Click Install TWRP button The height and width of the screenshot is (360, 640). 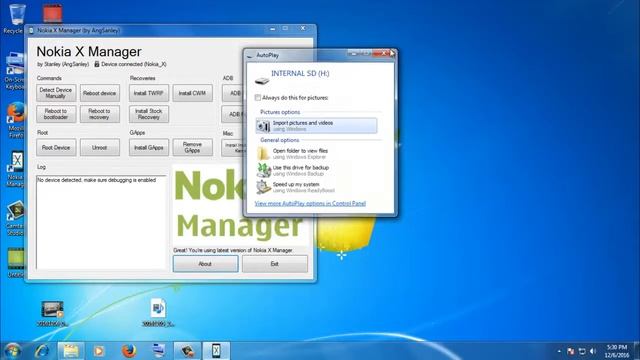pos(149,93)
